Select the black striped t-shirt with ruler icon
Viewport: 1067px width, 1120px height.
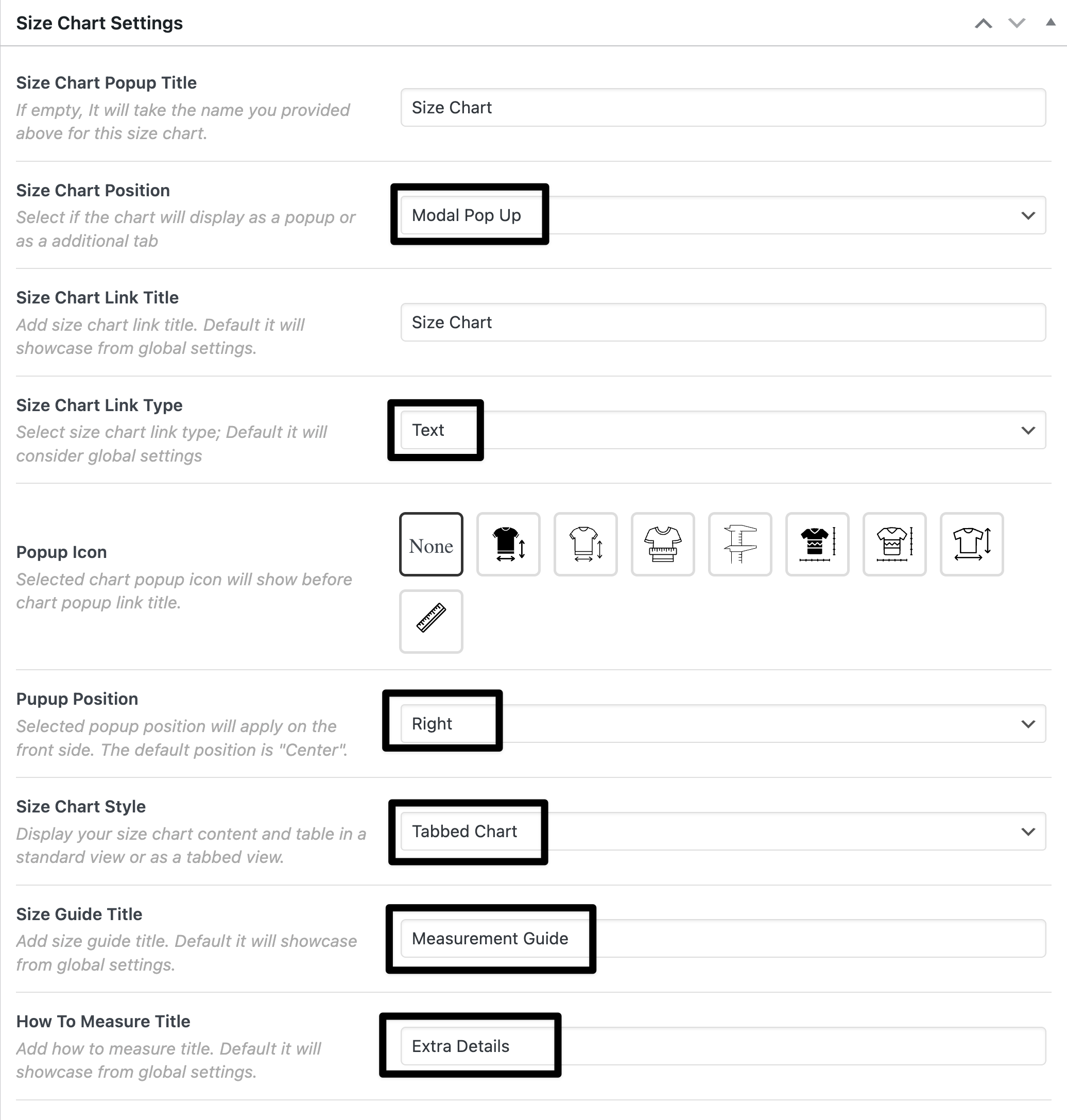click(x=817, y=545)
